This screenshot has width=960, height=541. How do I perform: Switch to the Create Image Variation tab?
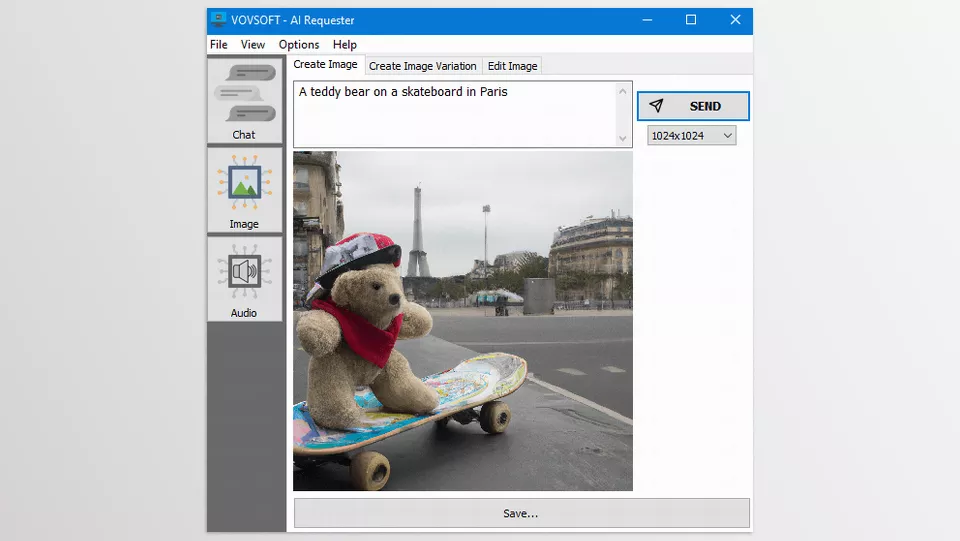tap(422, 66)
